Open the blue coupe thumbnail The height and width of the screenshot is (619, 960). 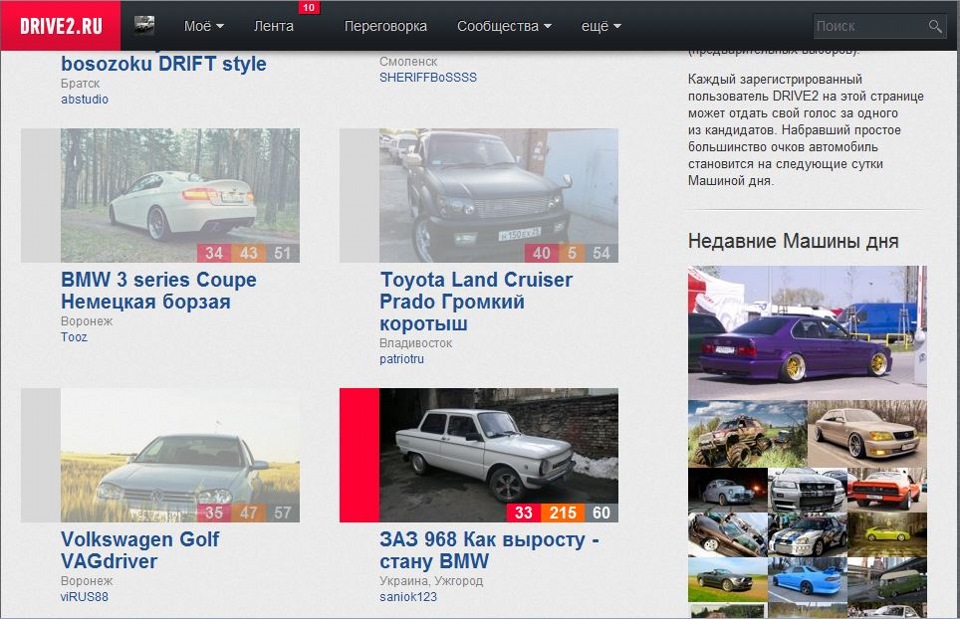(808, 579)
